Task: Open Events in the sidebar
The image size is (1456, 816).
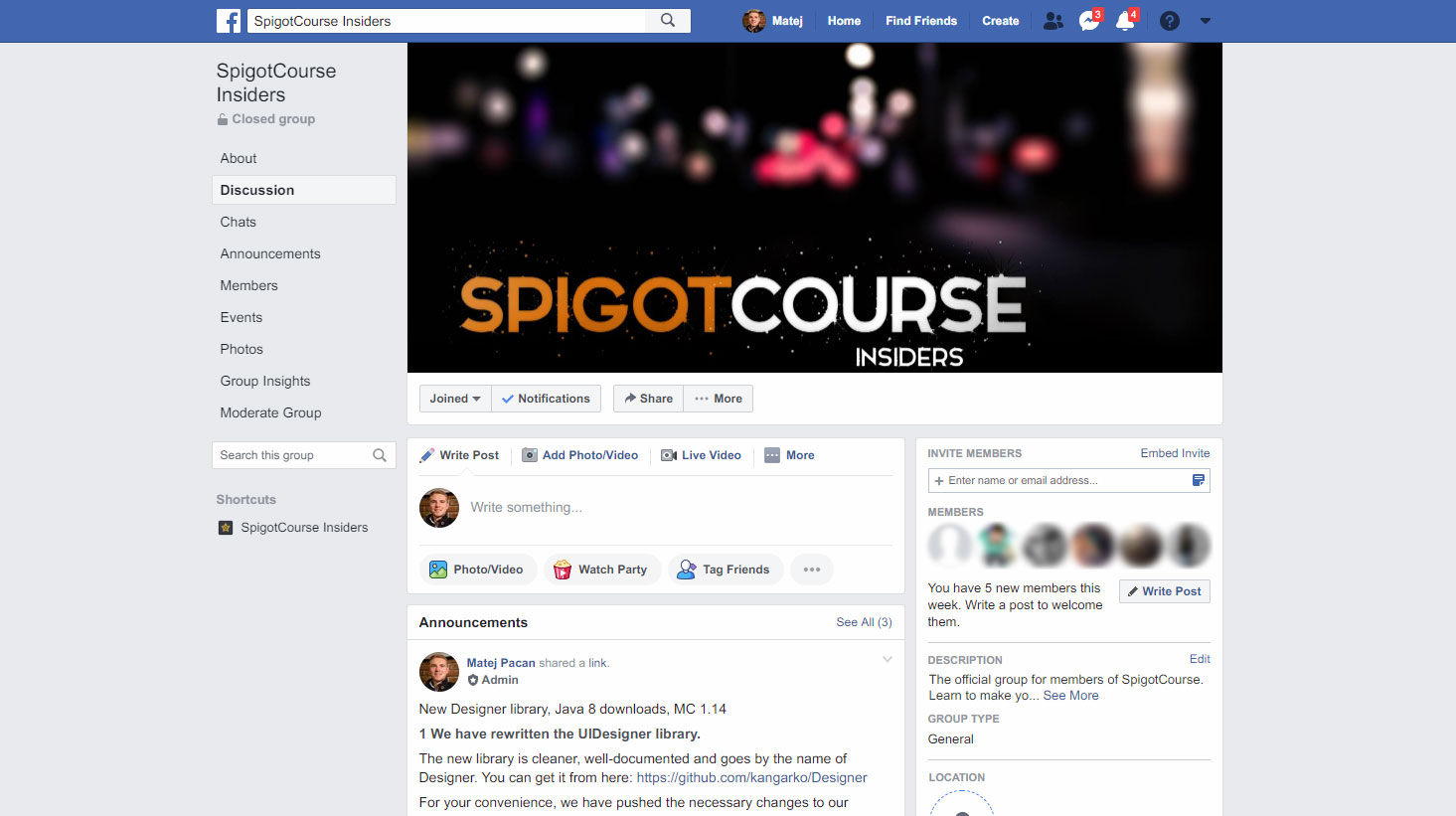Action: pyautogui.click(x=242, y=317)
